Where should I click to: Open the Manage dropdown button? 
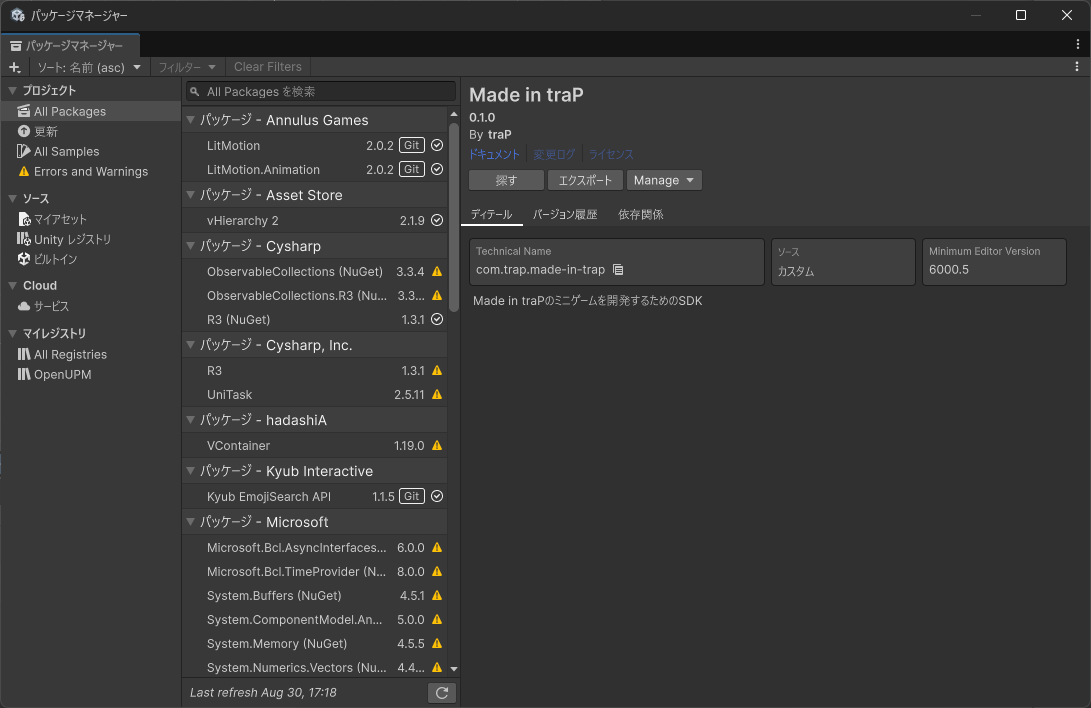click(x=664, y=180)
